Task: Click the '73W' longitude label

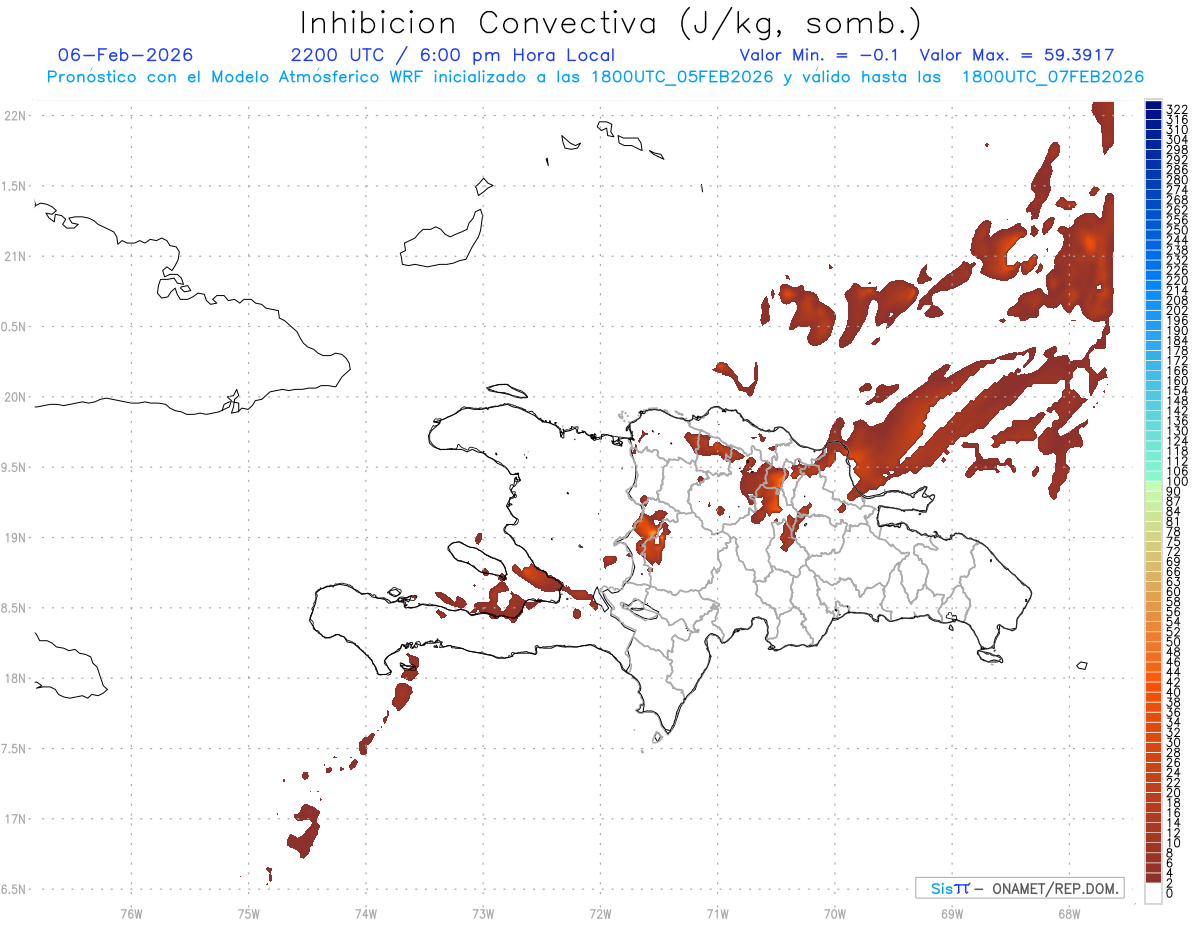Action: click(x=483, y=913)
